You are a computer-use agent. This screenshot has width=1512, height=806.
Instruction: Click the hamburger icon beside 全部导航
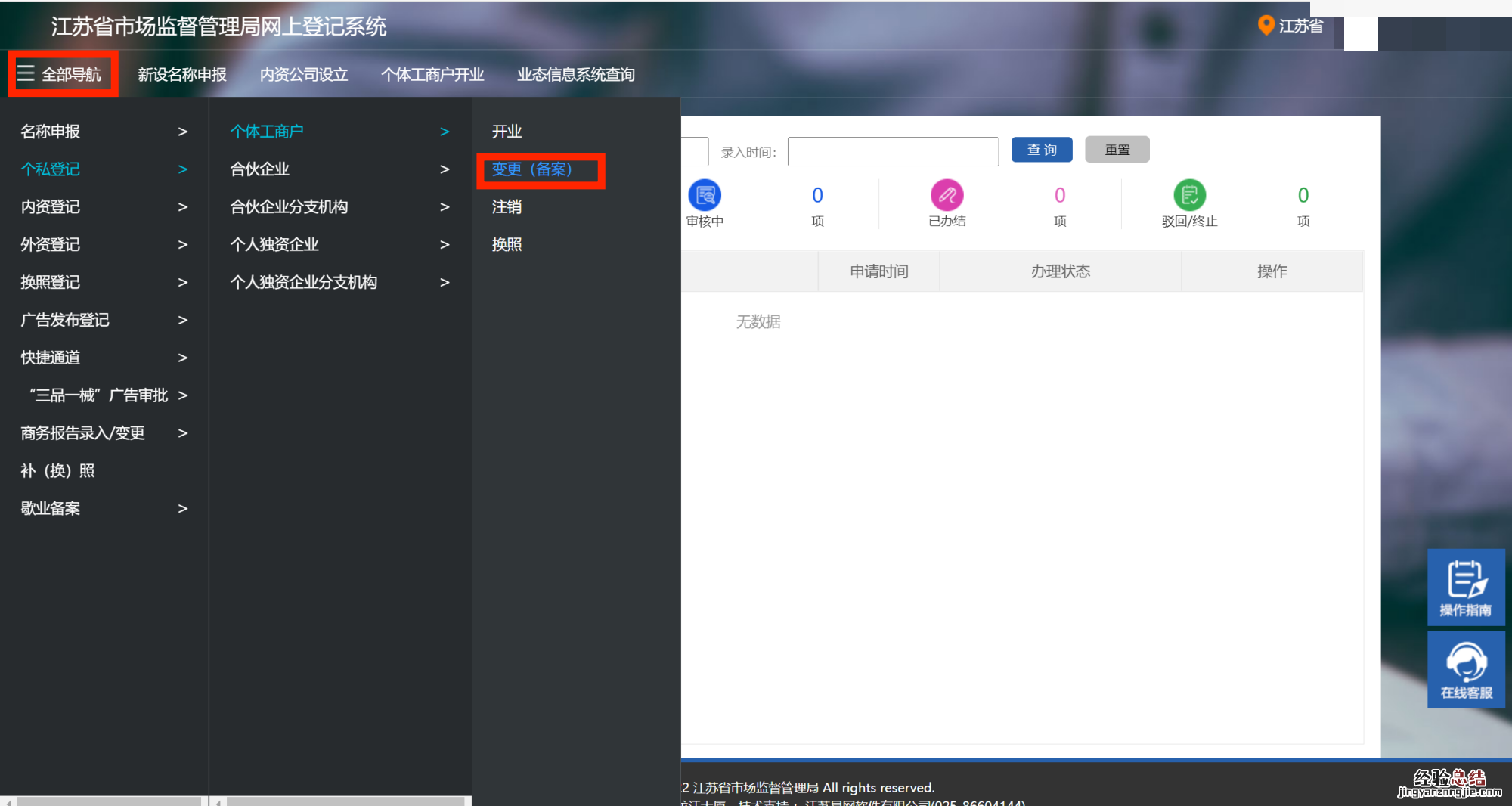[x=26, y=73]
